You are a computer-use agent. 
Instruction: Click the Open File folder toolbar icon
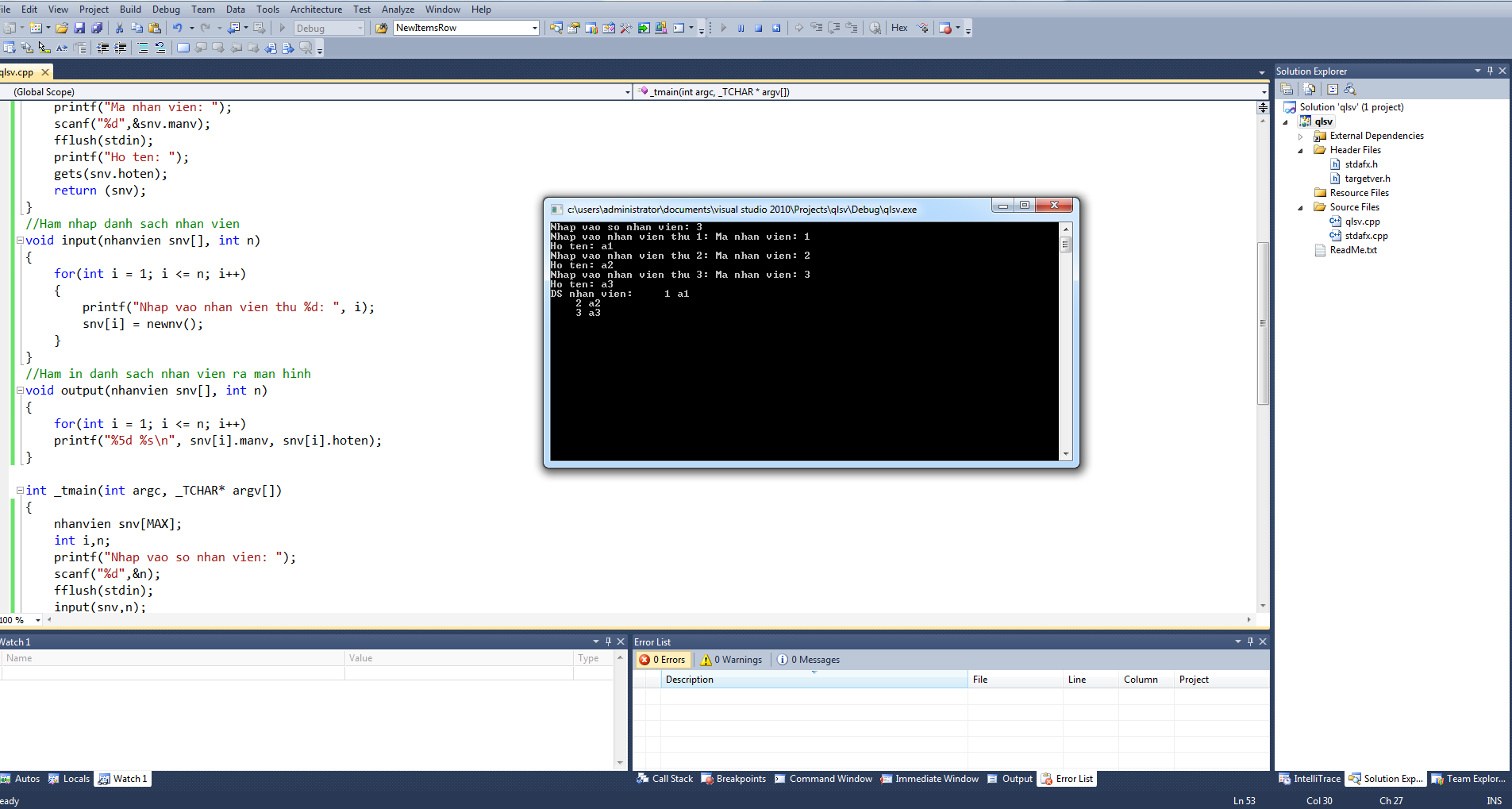coord(61,28)
